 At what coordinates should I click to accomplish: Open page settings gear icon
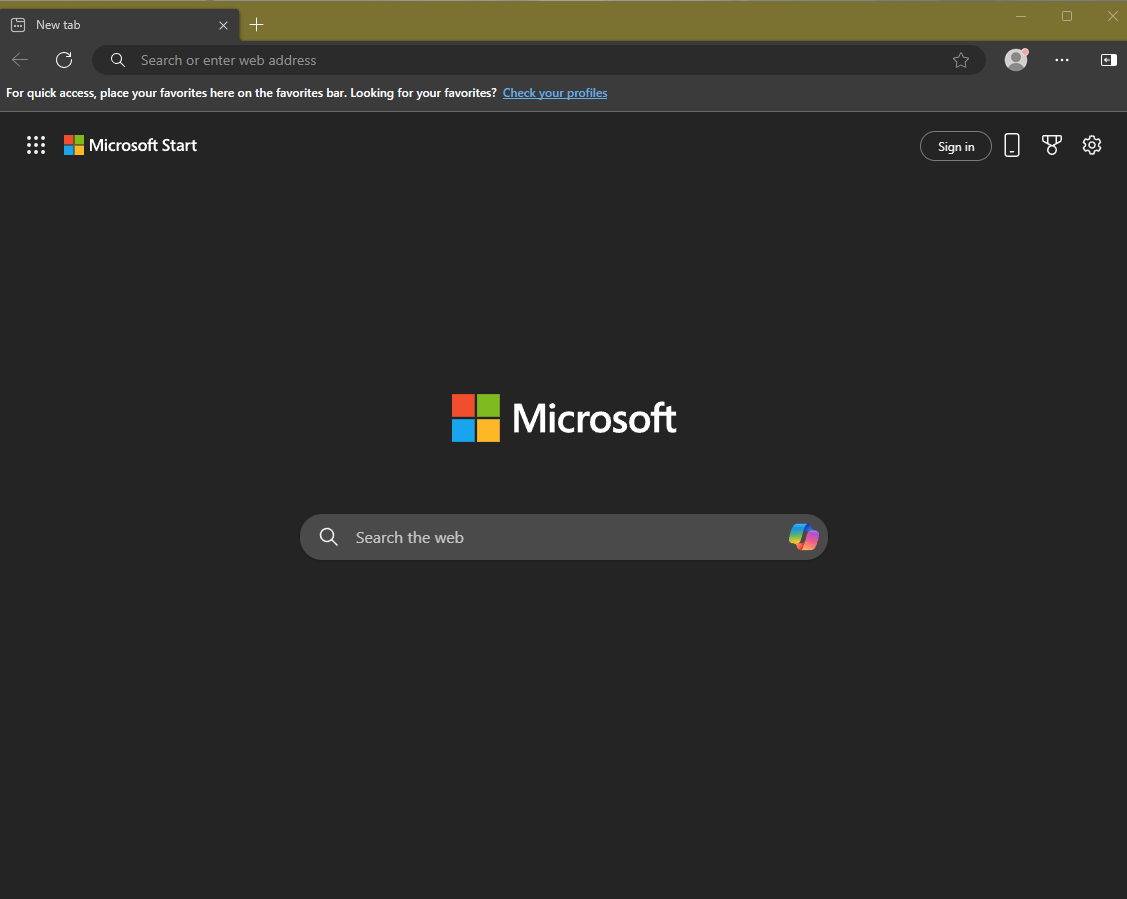(1092, 145)
